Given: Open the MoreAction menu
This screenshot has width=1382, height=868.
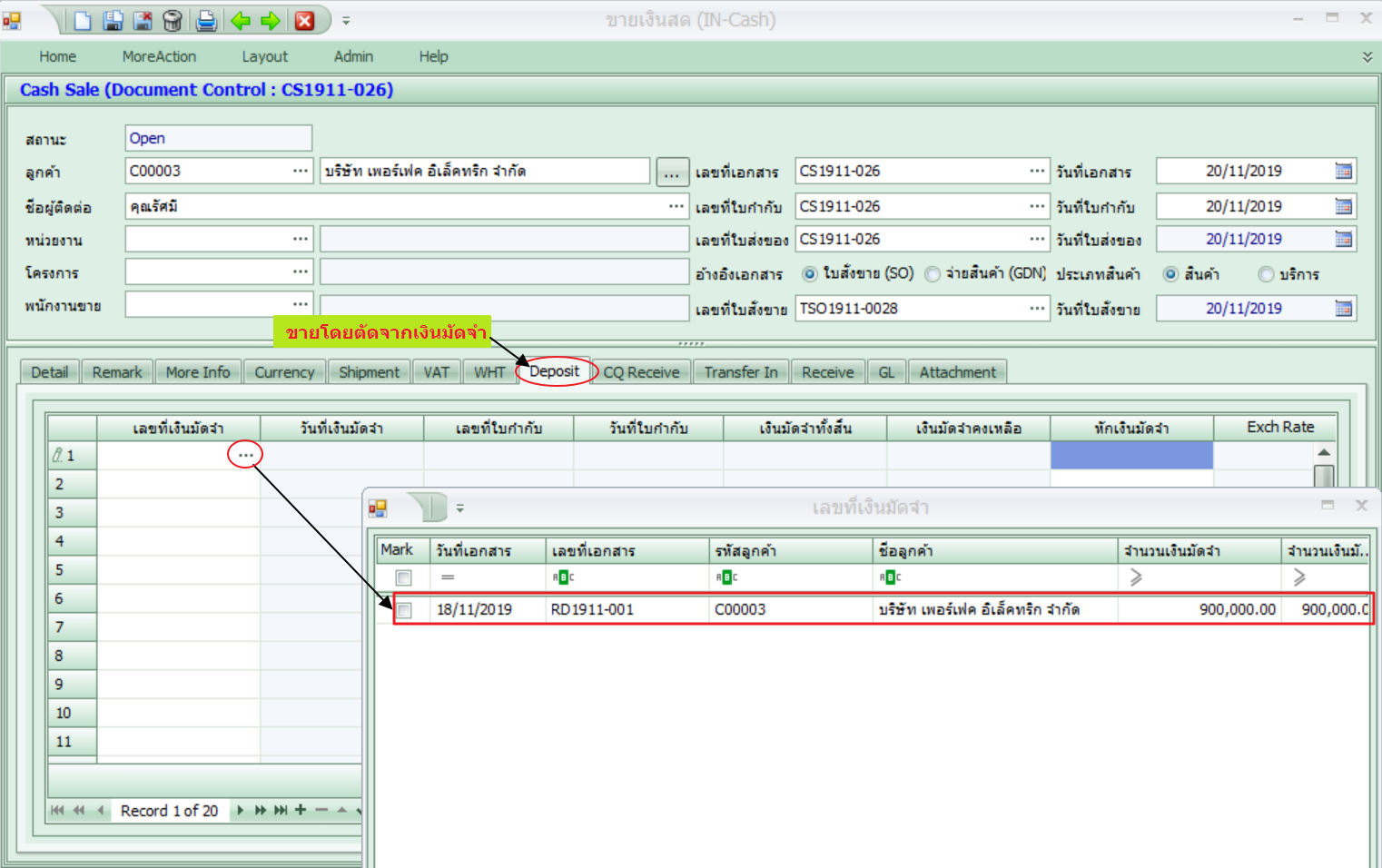Looking at the screenshot, I should pos(159,56).
